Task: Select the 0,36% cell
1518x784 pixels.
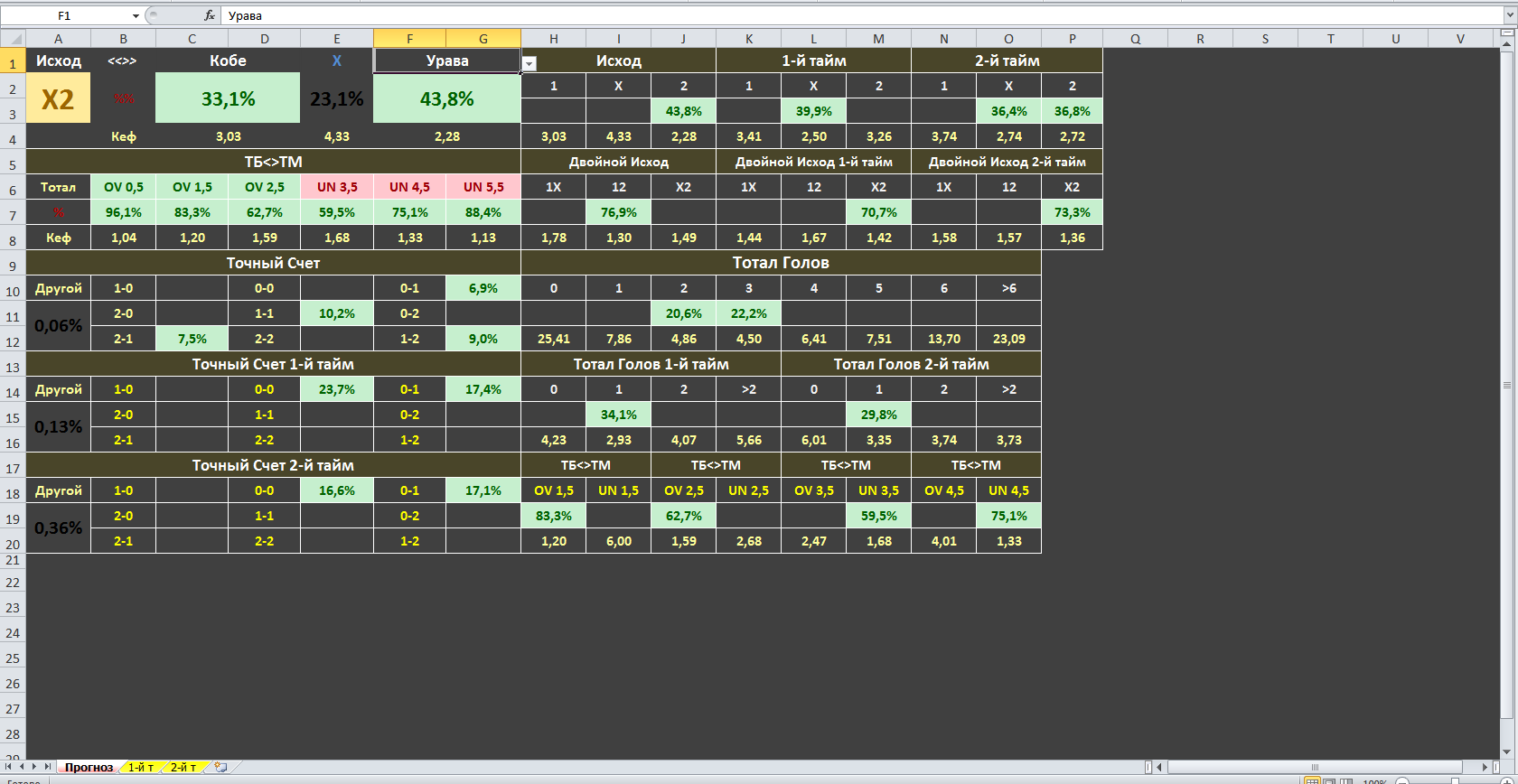Action: (x=59, y=528)
